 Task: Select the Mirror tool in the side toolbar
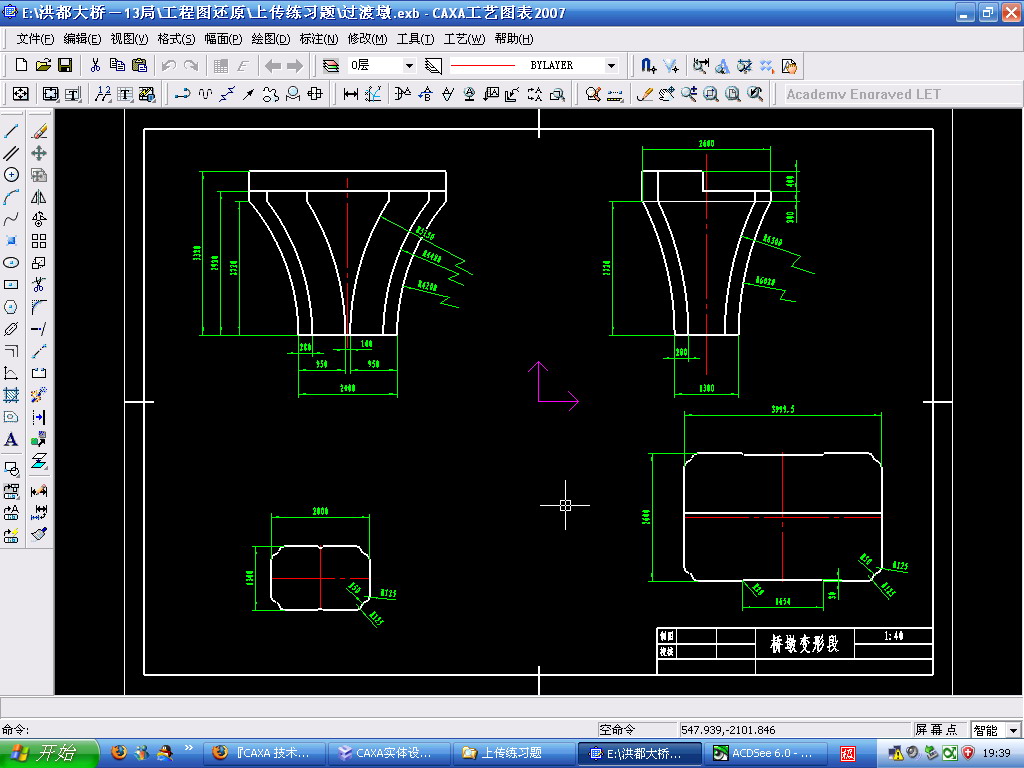click(39, 197)
